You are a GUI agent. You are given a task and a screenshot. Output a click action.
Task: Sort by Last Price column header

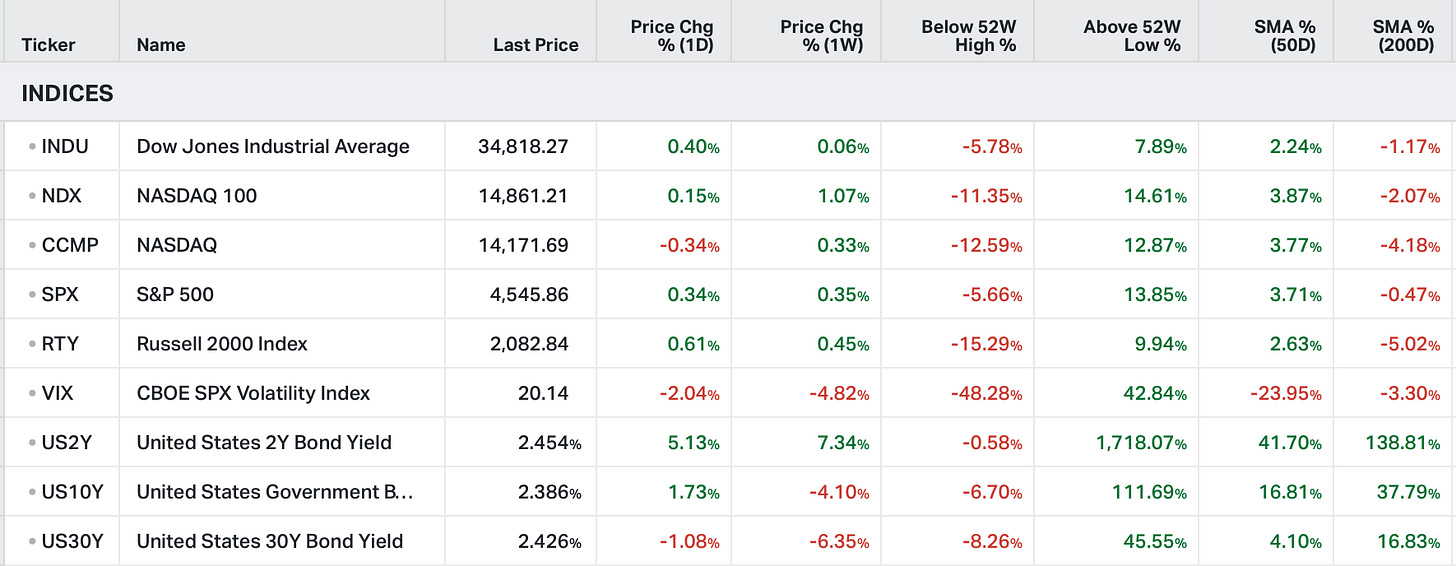[x=536, y=45]
